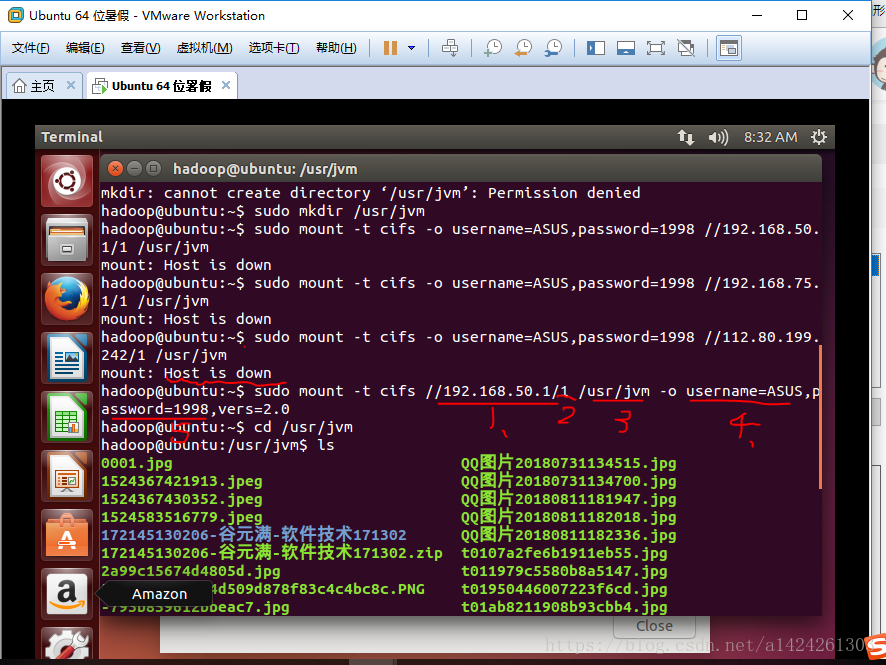Minimize the terminal window
Viewport: 886px width, 665px height.
(x=134, y=168)
